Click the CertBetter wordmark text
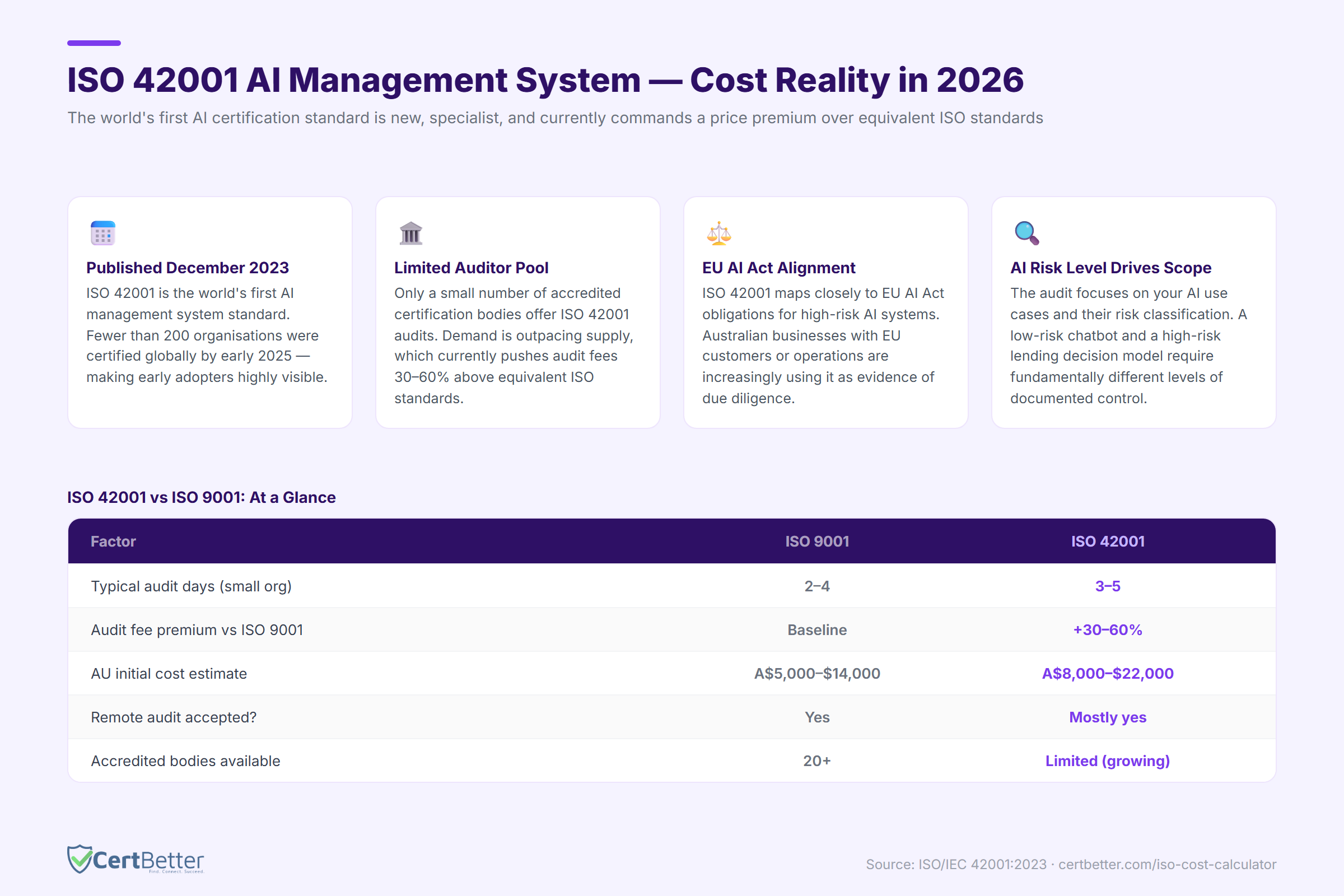 pos(148,860)
